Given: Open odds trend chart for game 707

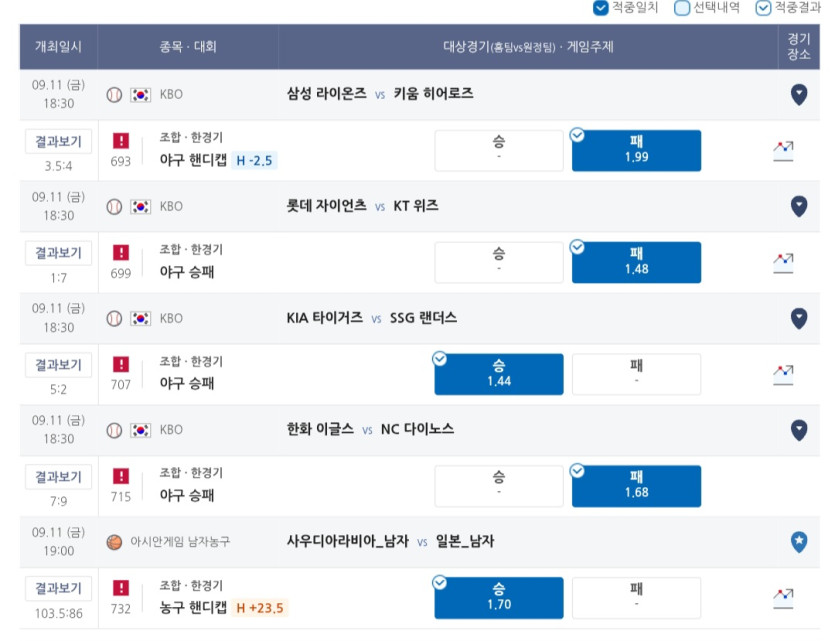Looking at the screenshot, I should click(783, 375).
